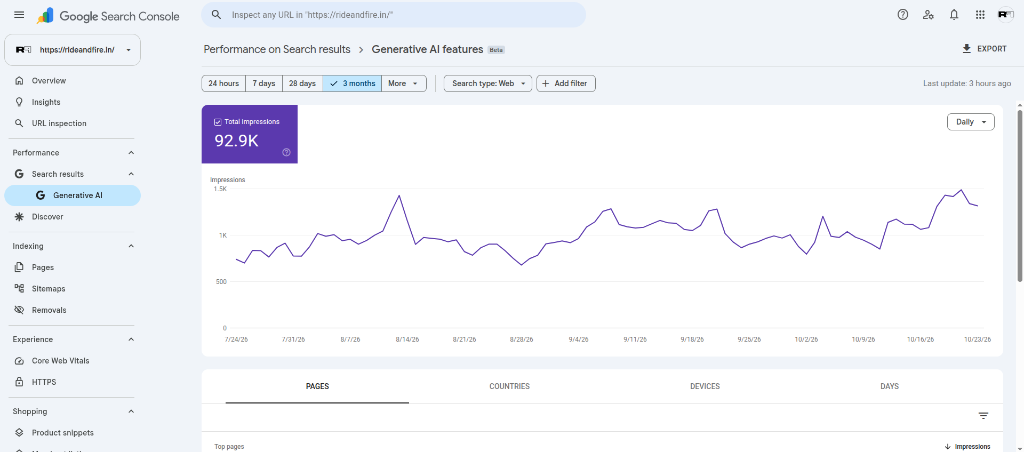Switch to the DAYS tab
The width and height of the screenshot is (1024, 452).
889,387
